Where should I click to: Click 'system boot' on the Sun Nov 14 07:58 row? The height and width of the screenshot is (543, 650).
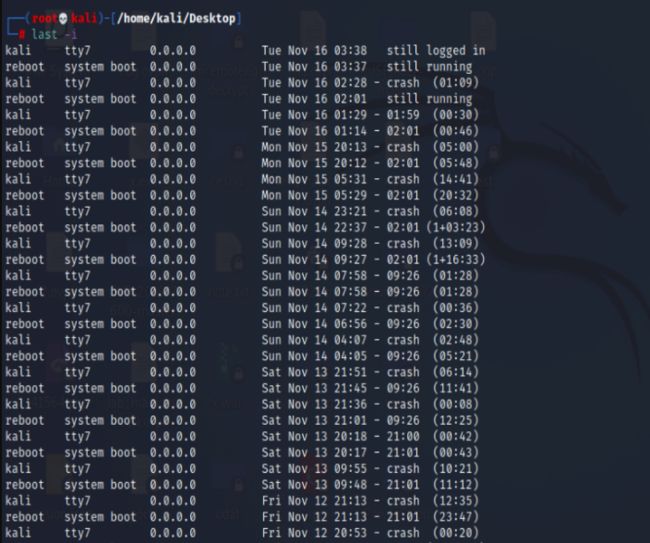click(100, 292)
